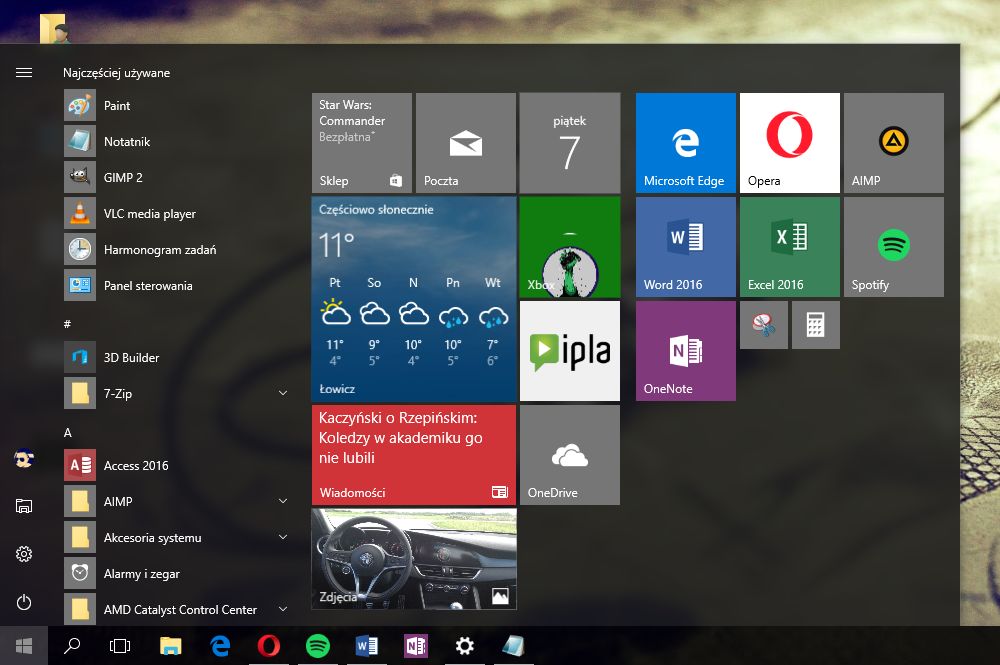Launch the AIMP tile
This screenshot has width=1000, height=665.
coord(893,143)
